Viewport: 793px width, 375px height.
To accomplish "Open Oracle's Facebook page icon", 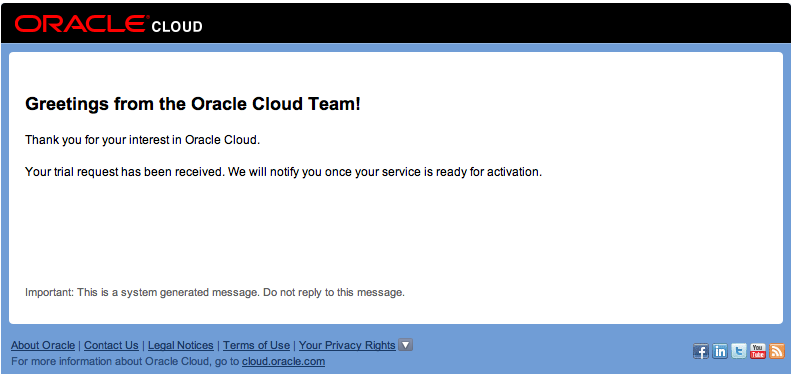I will tap(700, 351).
